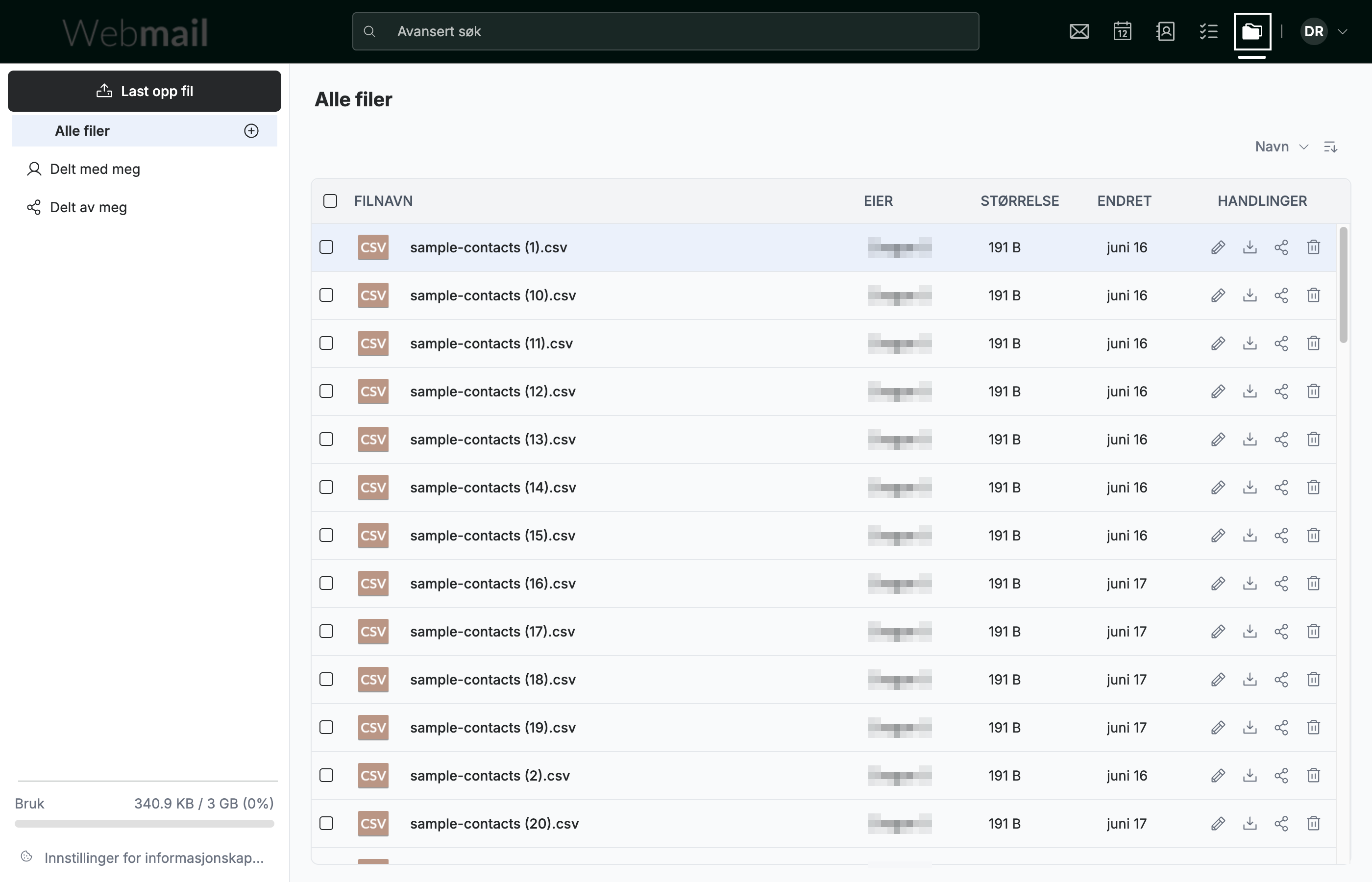1372x882 pixels.
Task: Open the Files folder icon in header
Action: [x=1252, y=31]
